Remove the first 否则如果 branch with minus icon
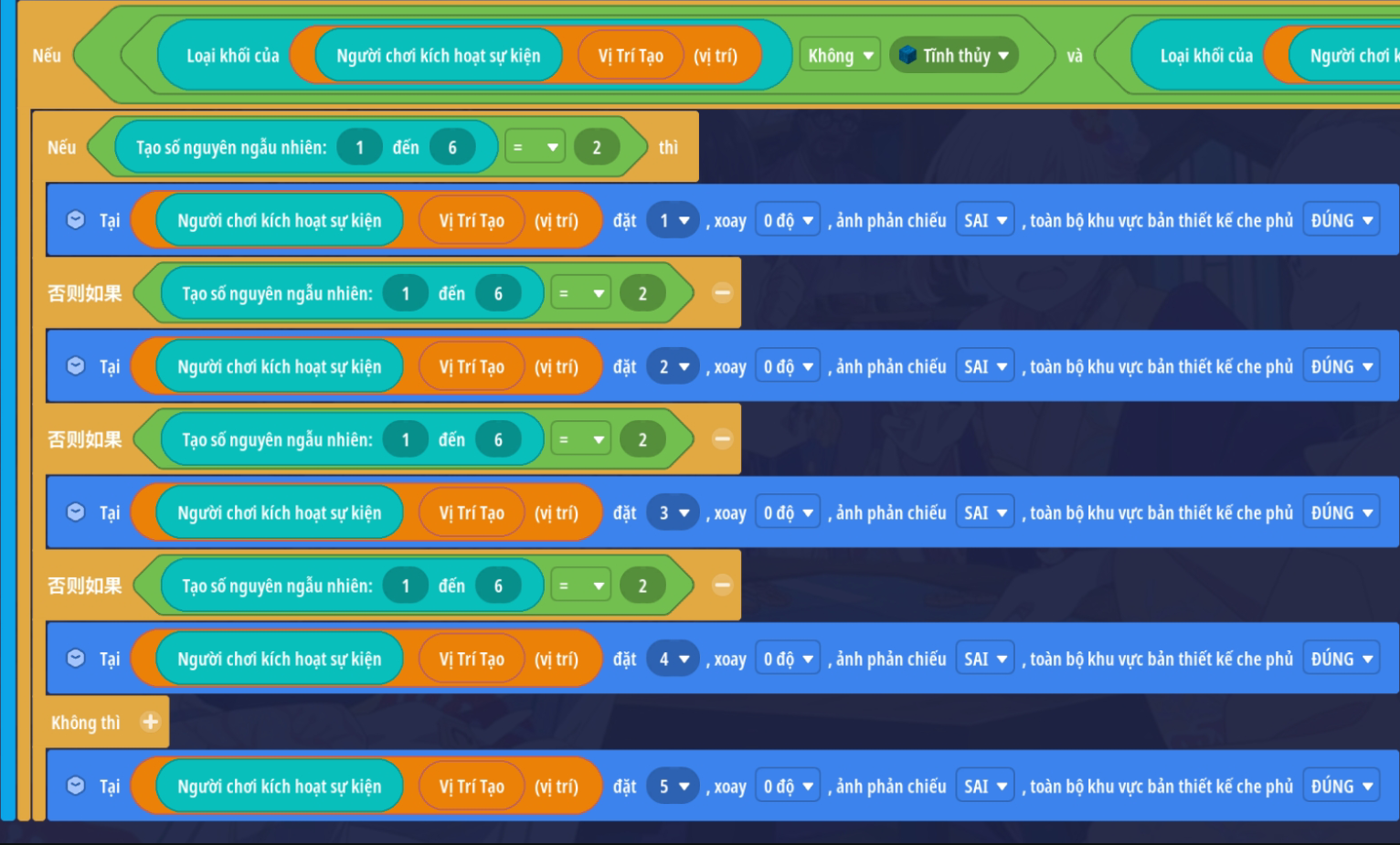Screen dimensions: 1400x845 point(722,293)
